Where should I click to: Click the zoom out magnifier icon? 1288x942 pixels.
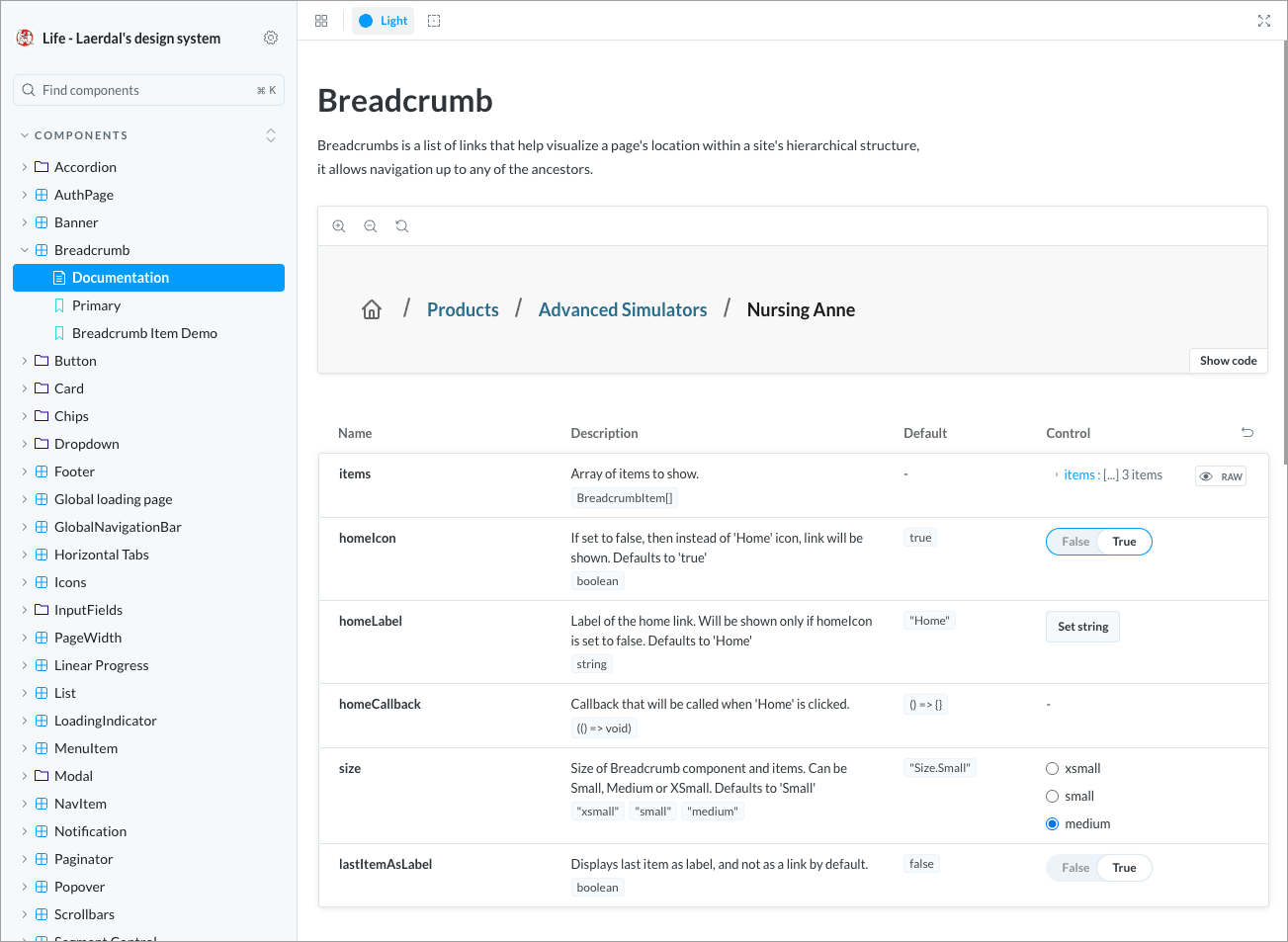tap(371, 226)
